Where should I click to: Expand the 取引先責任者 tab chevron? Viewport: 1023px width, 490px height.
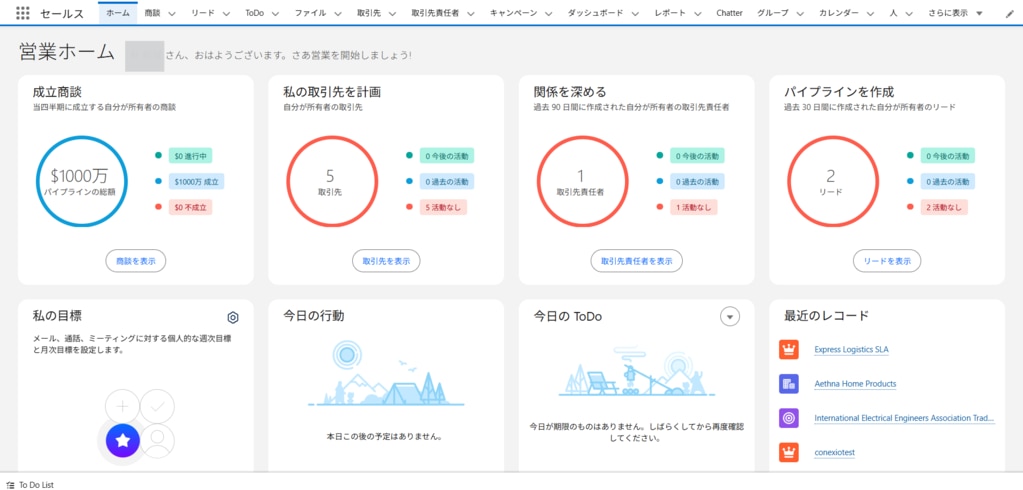click(471, 14)
